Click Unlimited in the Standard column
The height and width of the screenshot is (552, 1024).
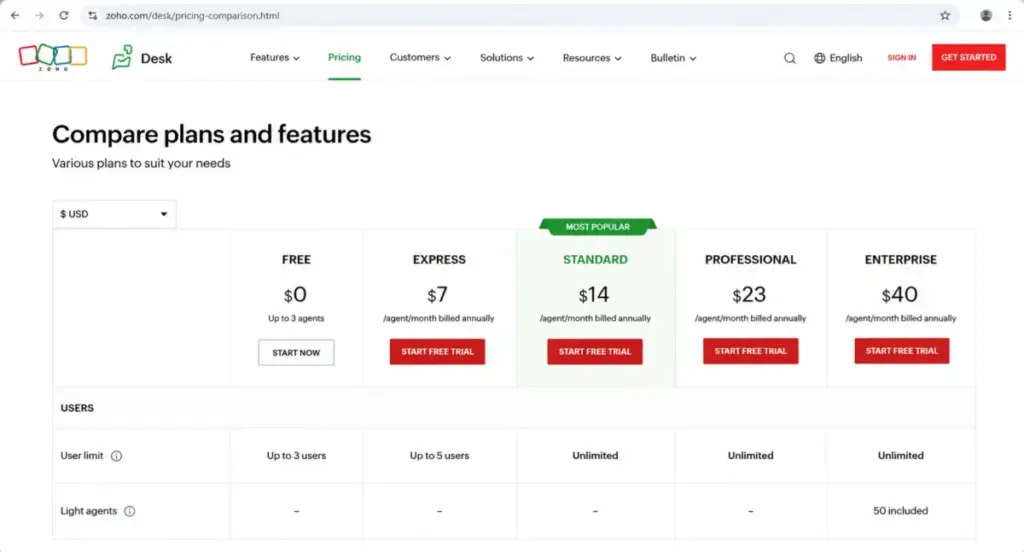(595, 455)
